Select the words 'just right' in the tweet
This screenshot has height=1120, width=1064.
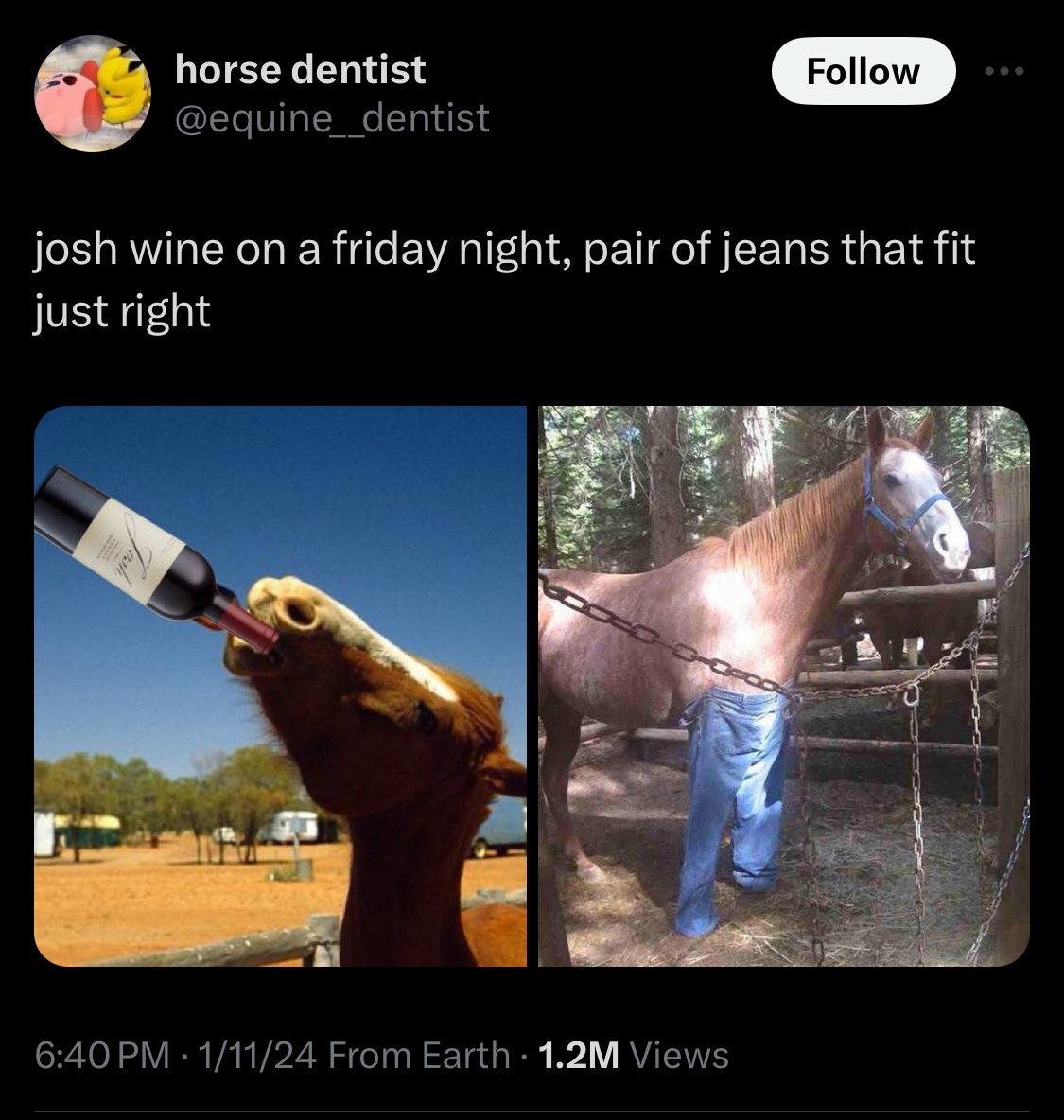pos(122,312)
